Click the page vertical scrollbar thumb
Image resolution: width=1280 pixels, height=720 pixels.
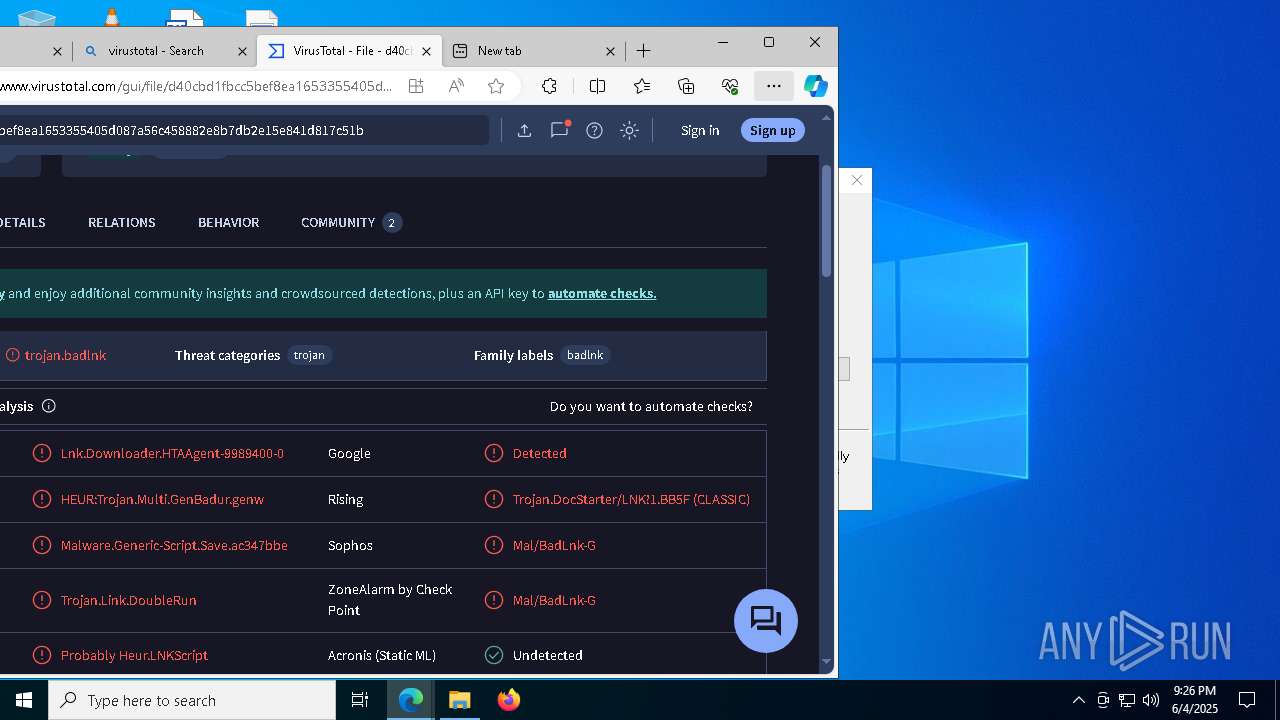(826, 220)
